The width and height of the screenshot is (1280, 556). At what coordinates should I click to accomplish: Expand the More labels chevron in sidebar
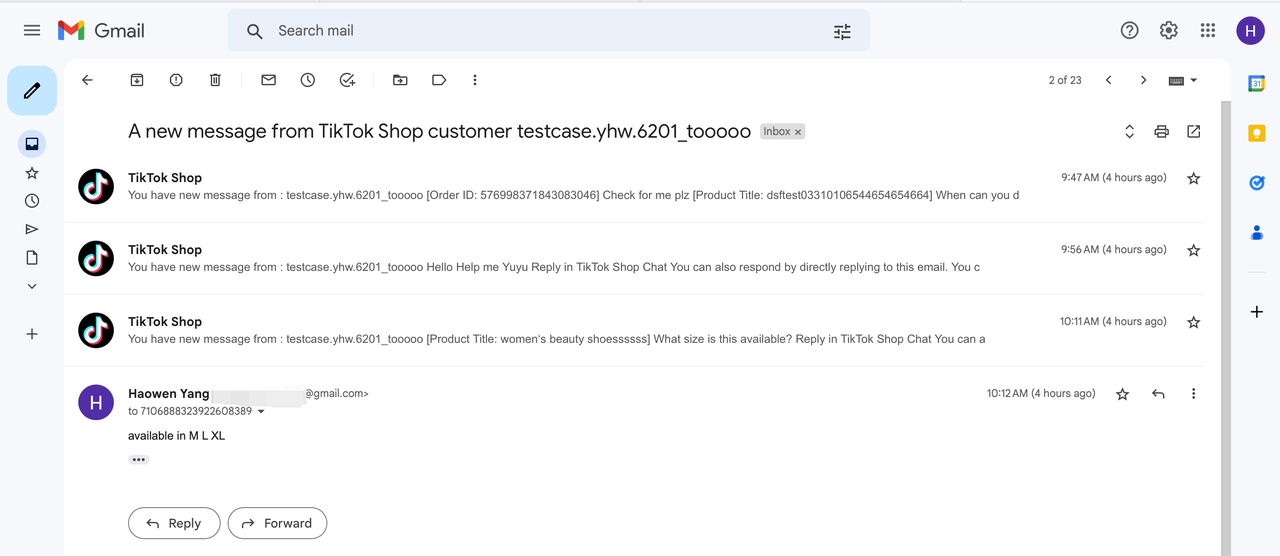32,286
